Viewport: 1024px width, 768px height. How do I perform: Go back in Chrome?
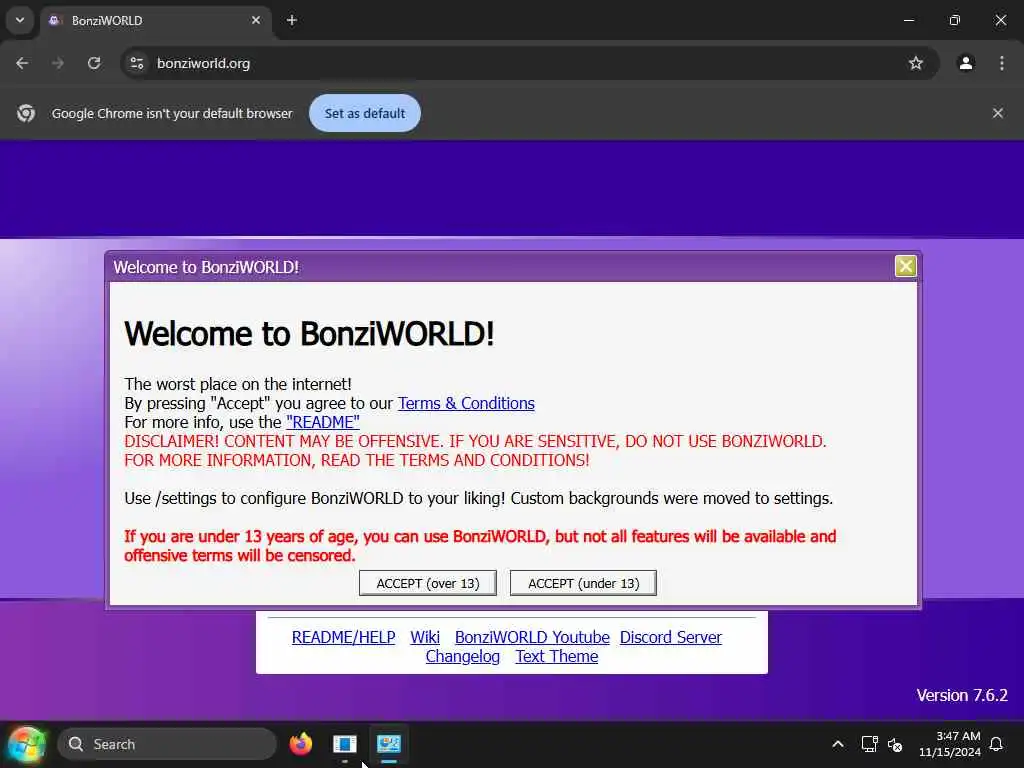[22, 63]
